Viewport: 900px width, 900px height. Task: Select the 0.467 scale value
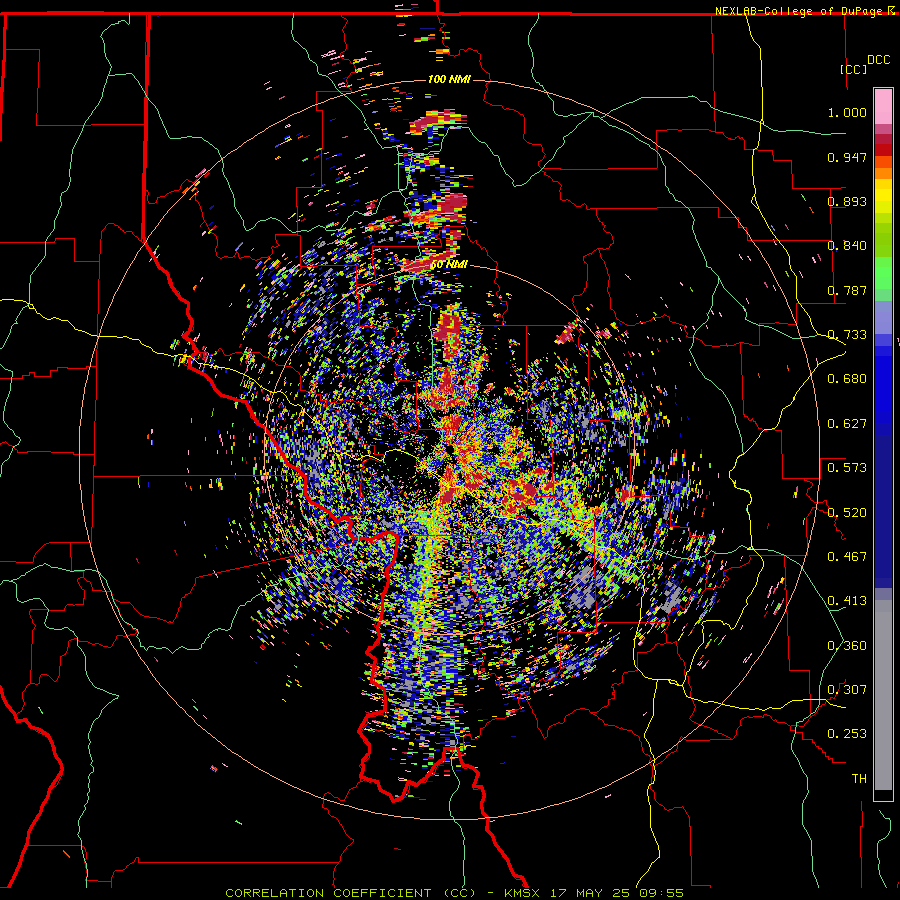point(847,557)
